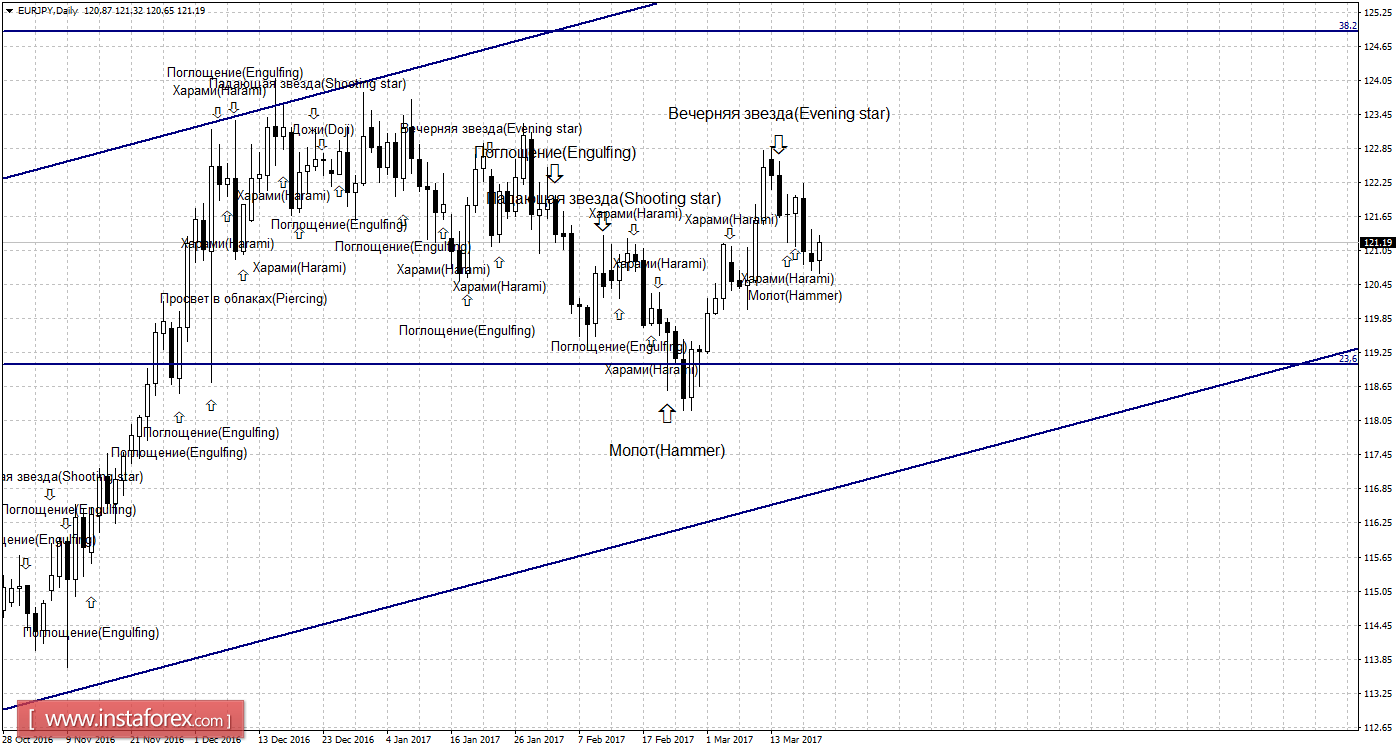Image resolution: width=1398 pixels, height=751 pixels.
Task: Click the 13 Dec 2016 date label
Action: pos(284,740)
